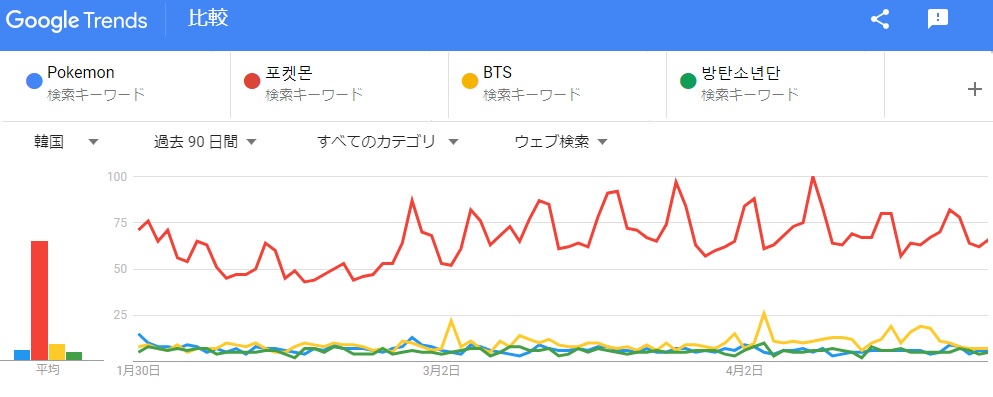This screenshot has height=397, width=993.
Task: Click the 3月2日 date marker on axis
Action: tap(440, 370)
